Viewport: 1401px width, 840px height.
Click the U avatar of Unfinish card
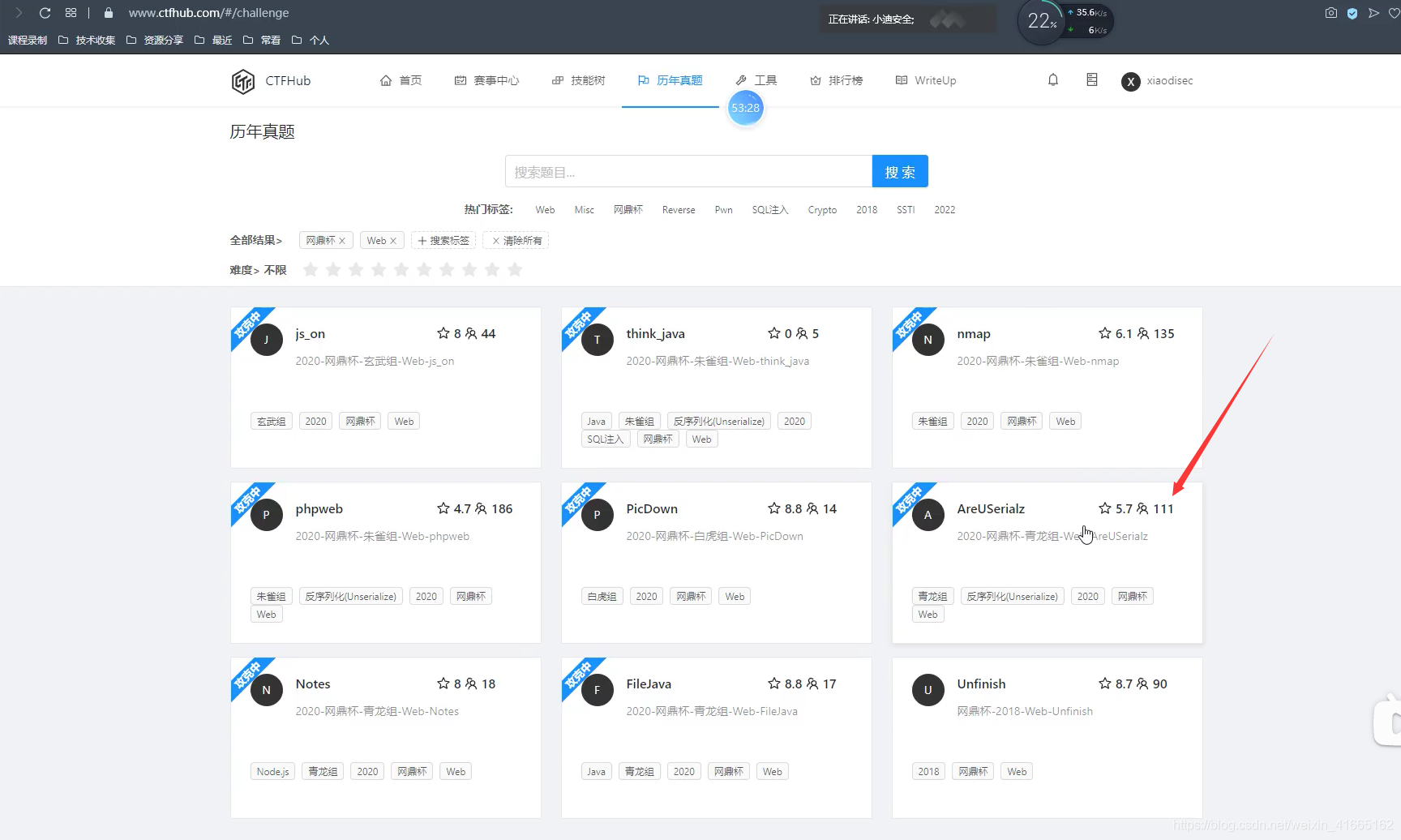click(928, 690)
